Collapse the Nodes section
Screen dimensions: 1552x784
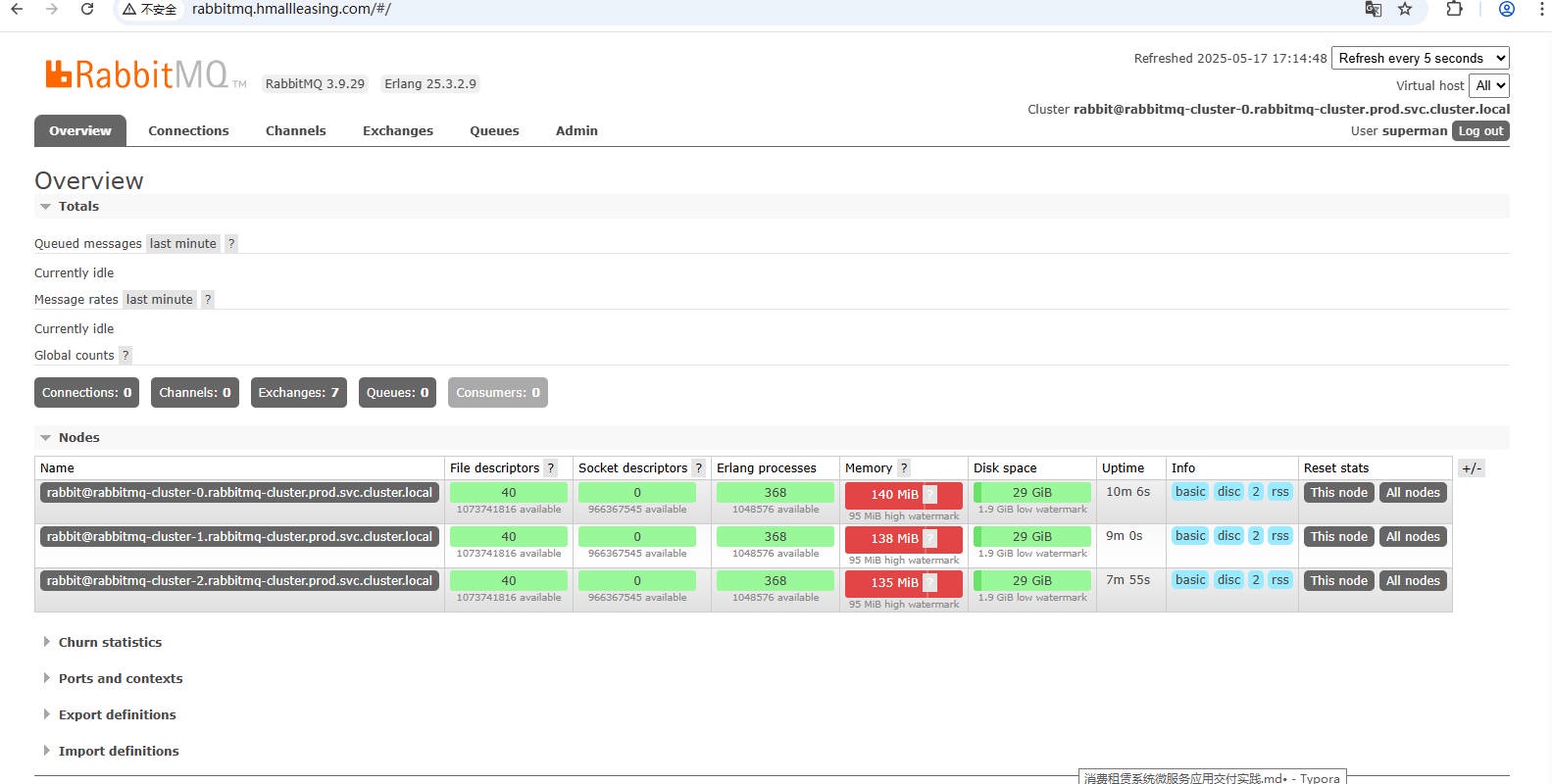pos(78,438)
